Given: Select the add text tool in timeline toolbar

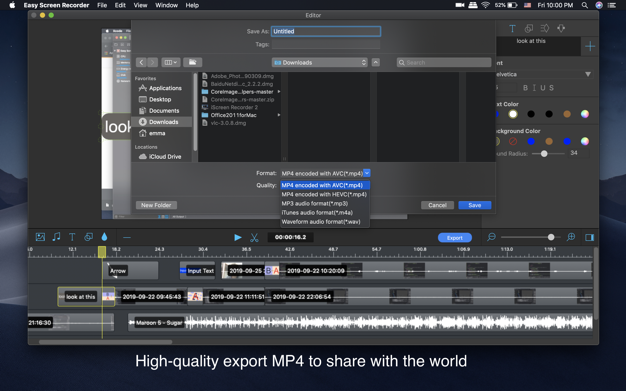Looking at the screenshot, I should click(72, 237).
